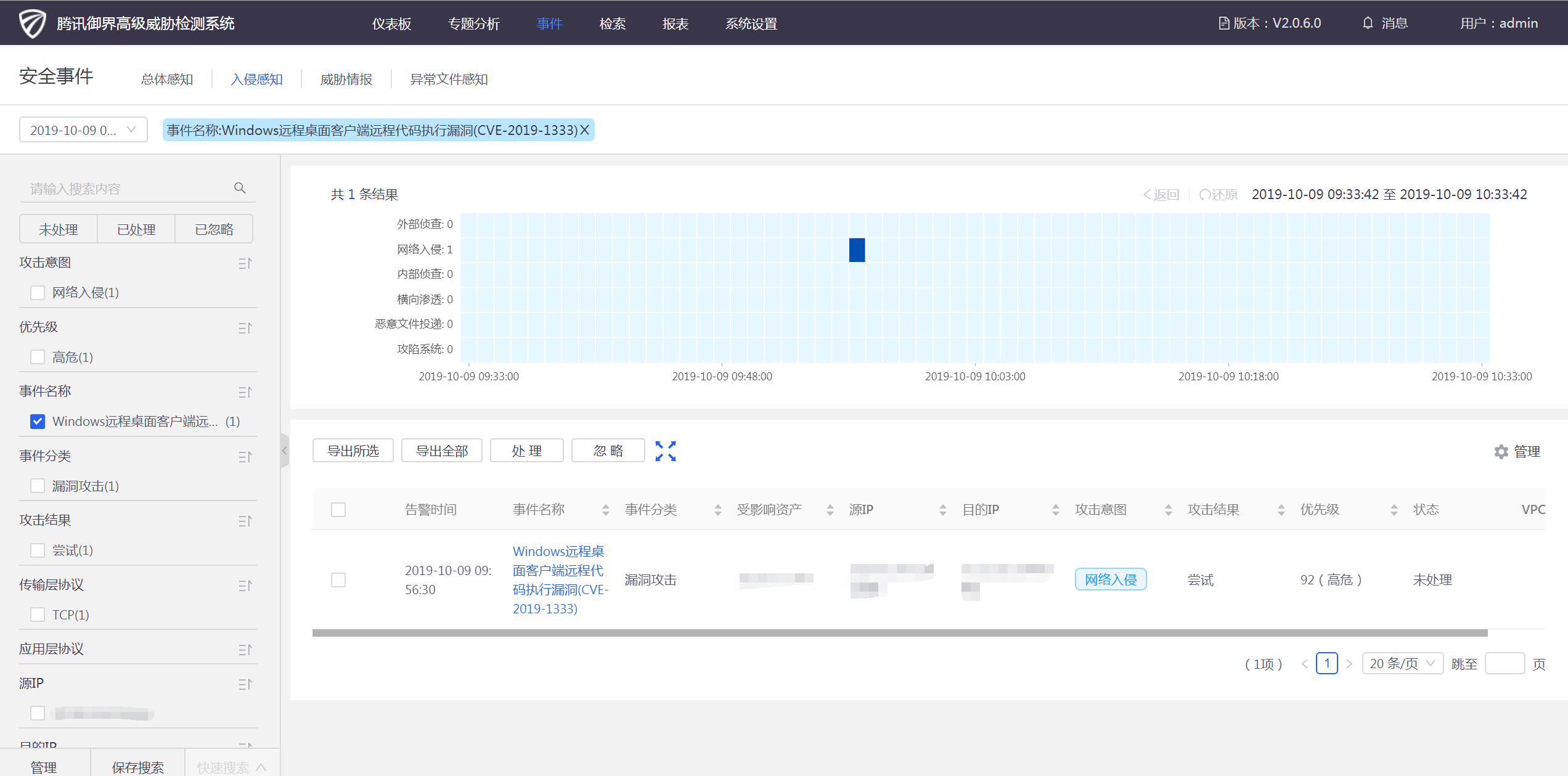Screen dimensions: 1568x776
Task: Open the 管理 gear icon above table
Action: pos(1501,452)
